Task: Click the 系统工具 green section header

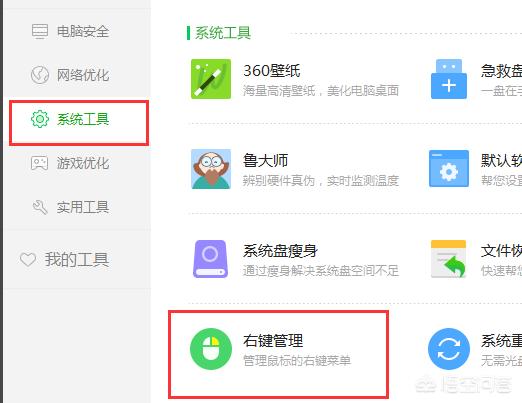Action: (223, 33)
